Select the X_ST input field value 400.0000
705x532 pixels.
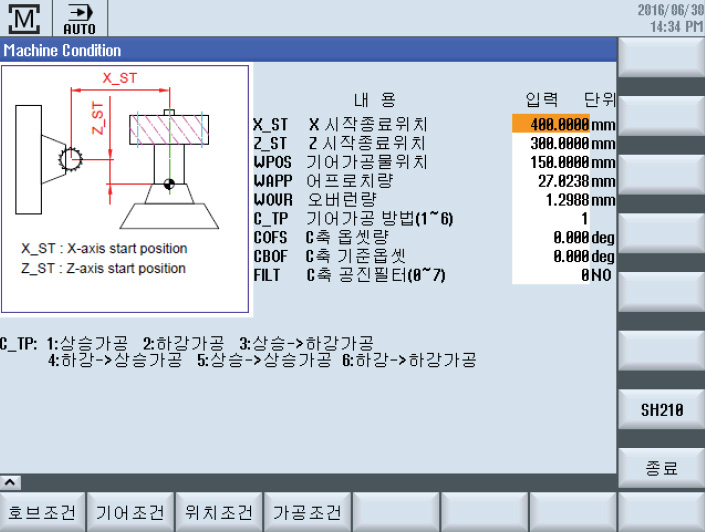tap(551, 125)
